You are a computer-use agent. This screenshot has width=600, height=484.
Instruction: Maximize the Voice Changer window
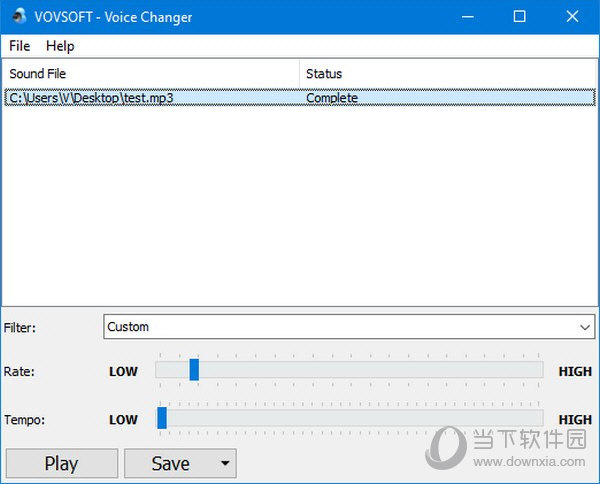tap(519, 16)
